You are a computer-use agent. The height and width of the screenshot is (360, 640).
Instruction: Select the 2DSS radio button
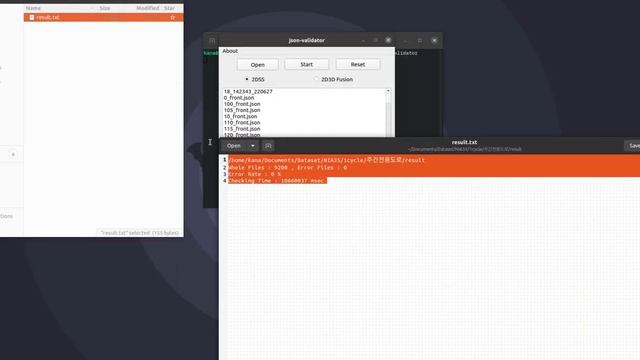coord(247,79)
